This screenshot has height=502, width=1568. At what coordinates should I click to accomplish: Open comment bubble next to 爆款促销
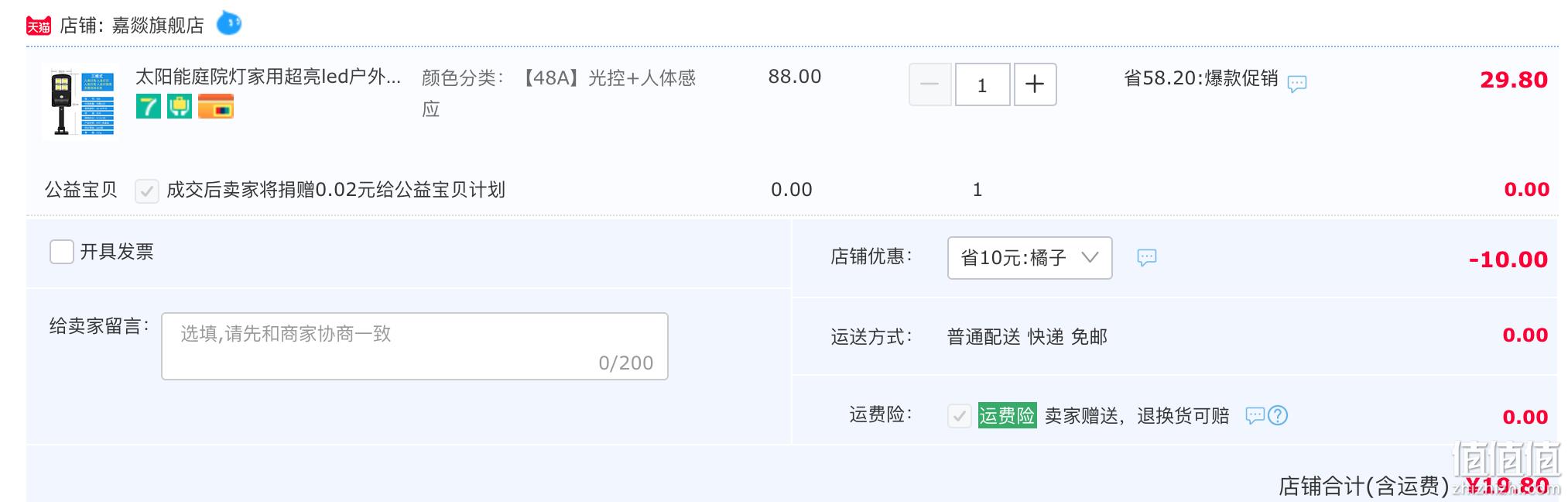tap(1297, 83)
